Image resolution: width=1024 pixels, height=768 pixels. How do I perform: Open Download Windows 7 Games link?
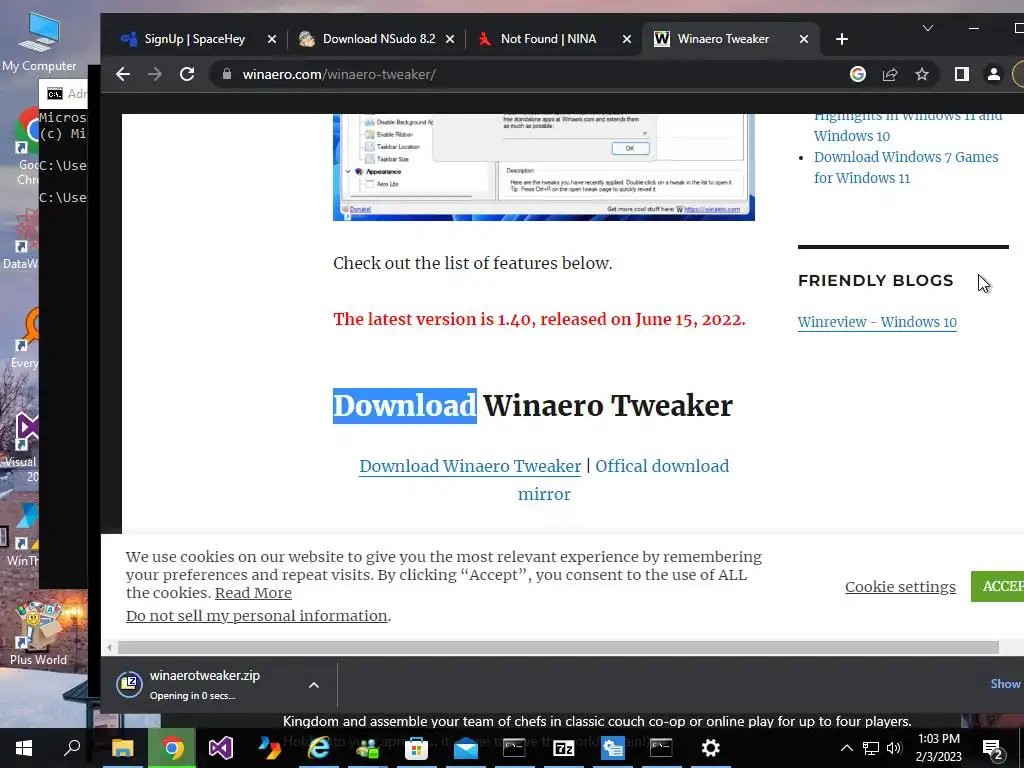pos(906,168)
